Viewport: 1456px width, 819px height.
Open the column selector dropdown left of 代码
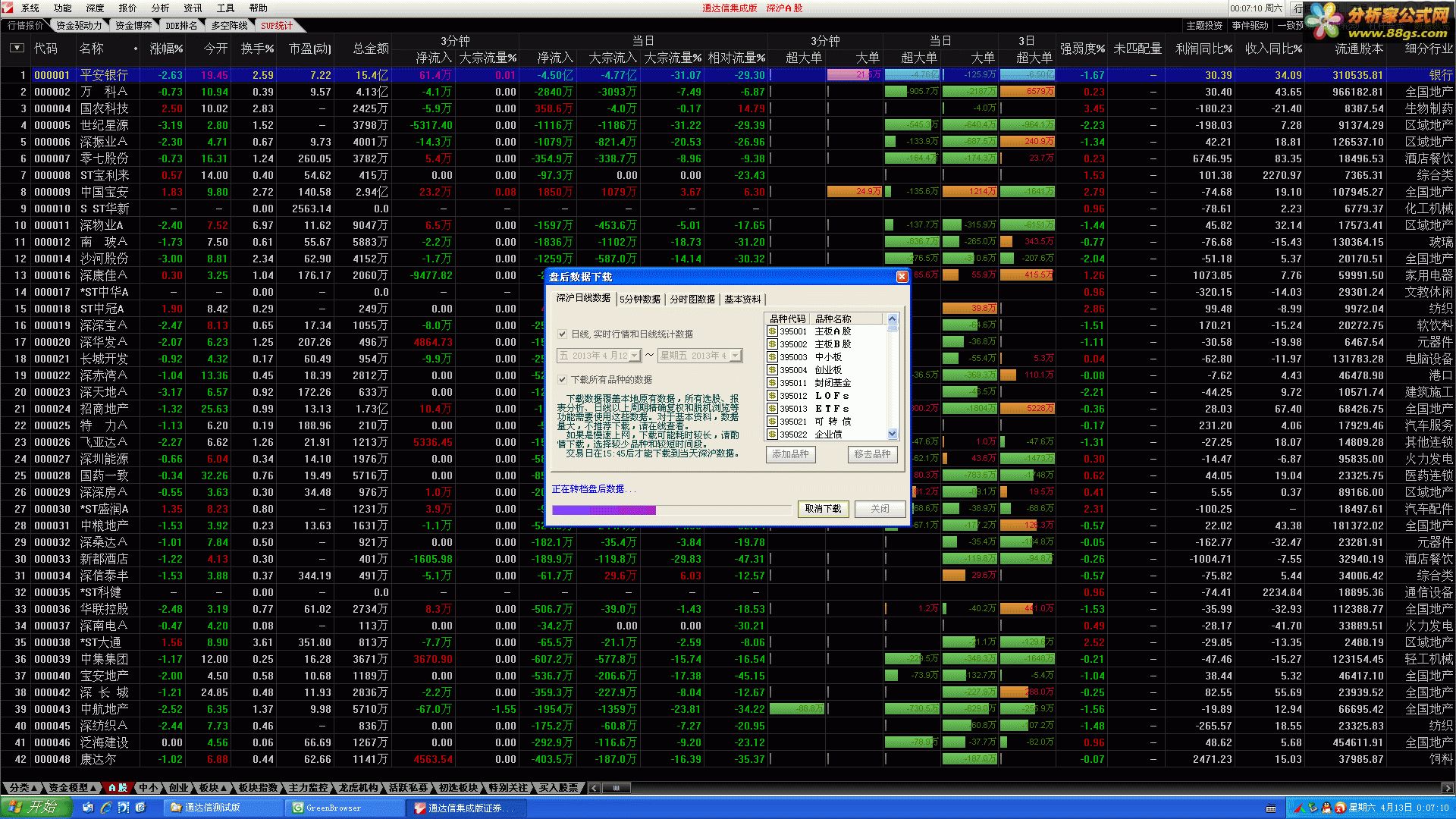point(17,49)
